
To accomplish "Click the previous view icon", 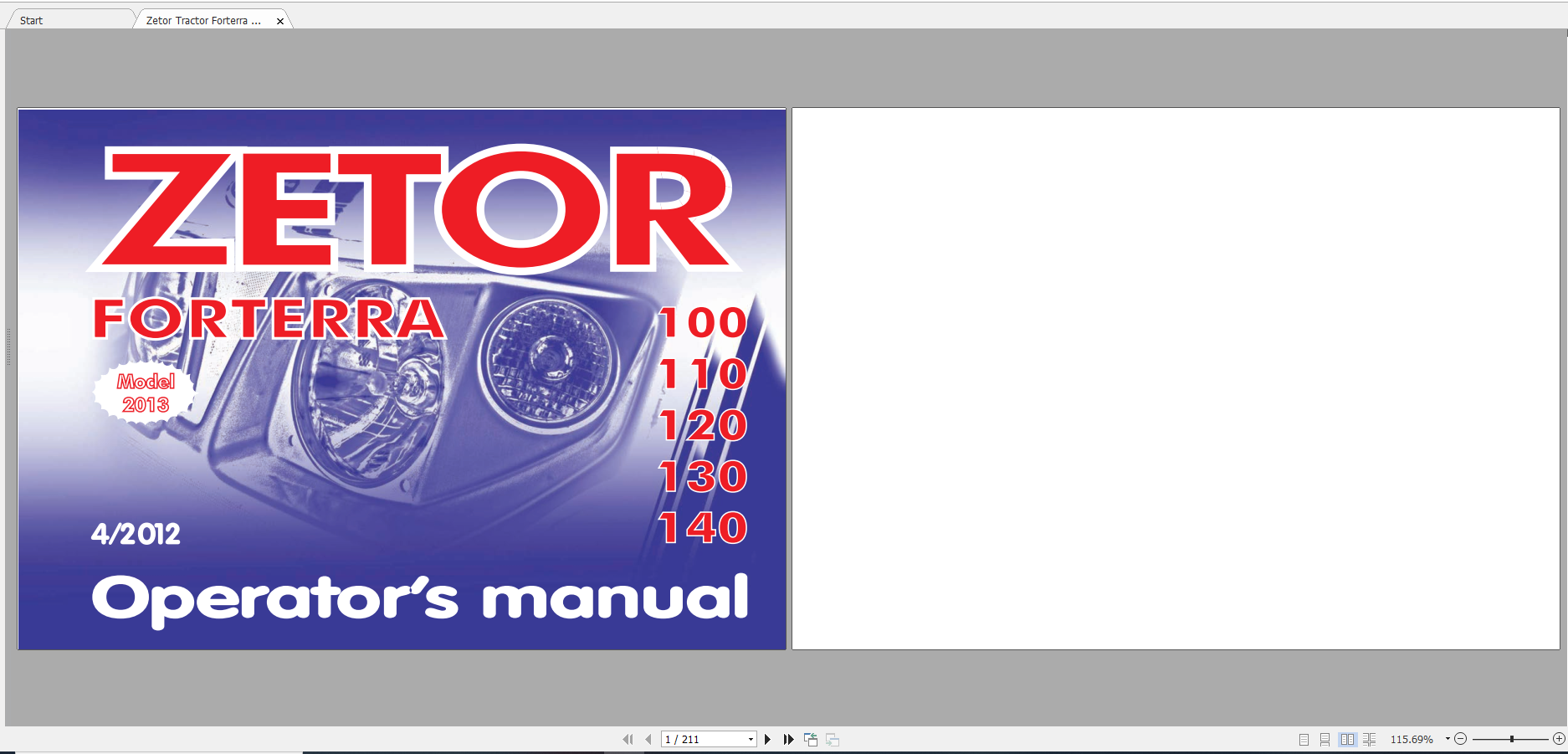I will pyautogui.click(x=811, y=739).
